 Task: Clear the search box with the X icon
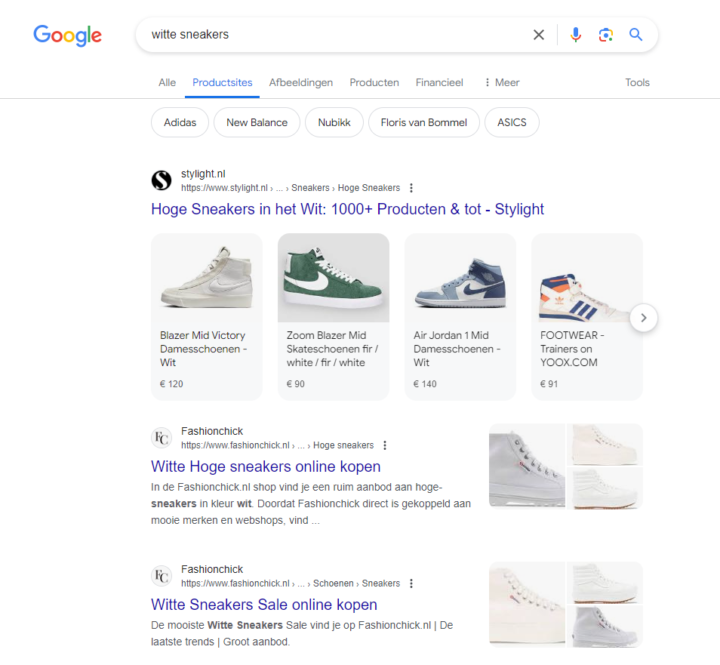coord(539,34)
